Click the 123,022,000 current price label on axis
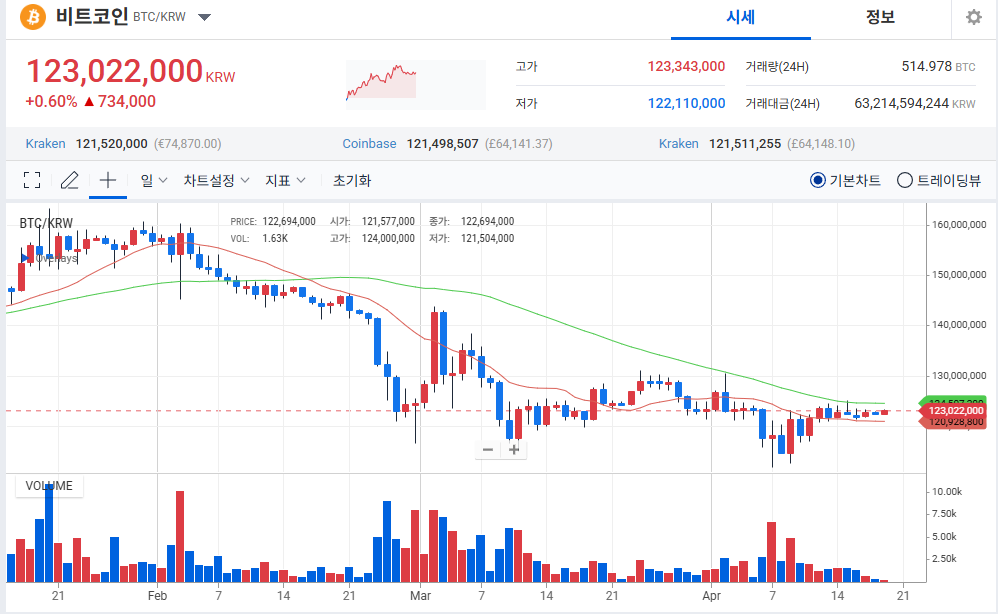 tap(955, 410)
